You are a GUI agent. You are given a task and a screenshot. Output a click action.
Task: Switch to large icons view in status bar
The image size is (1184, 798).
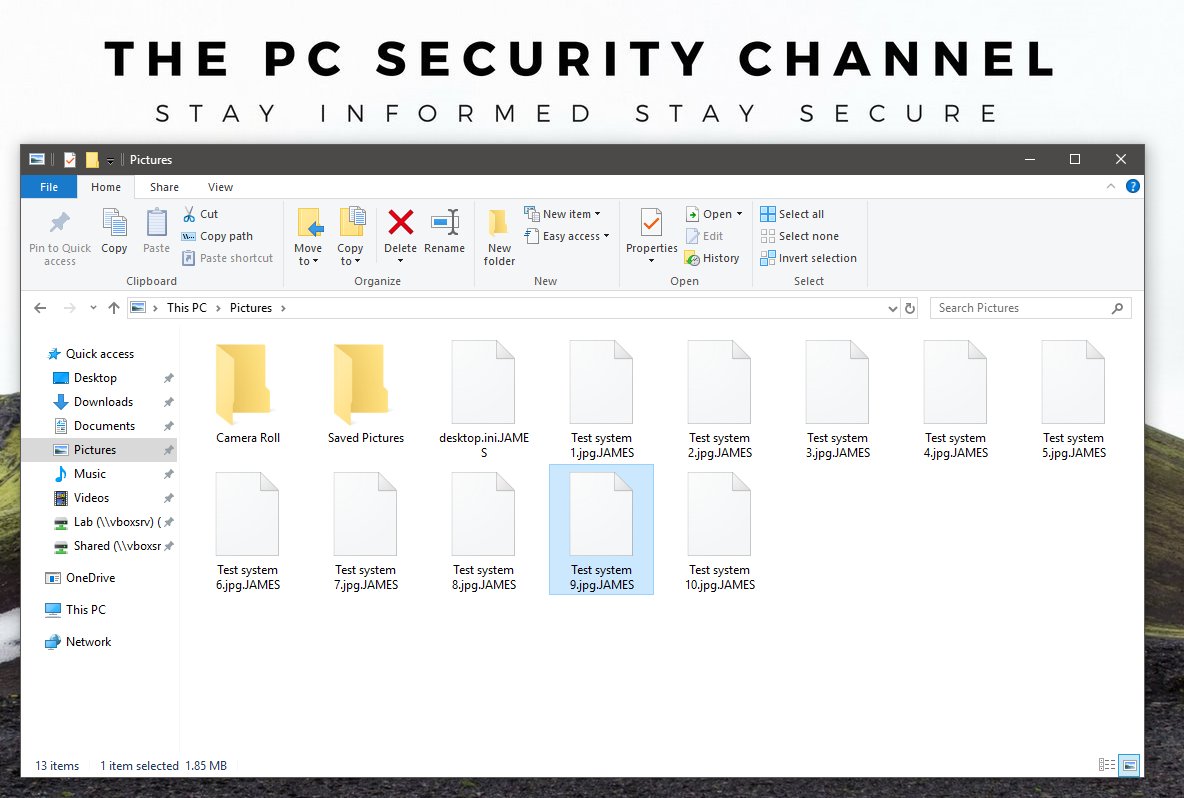click(1130, 765)
